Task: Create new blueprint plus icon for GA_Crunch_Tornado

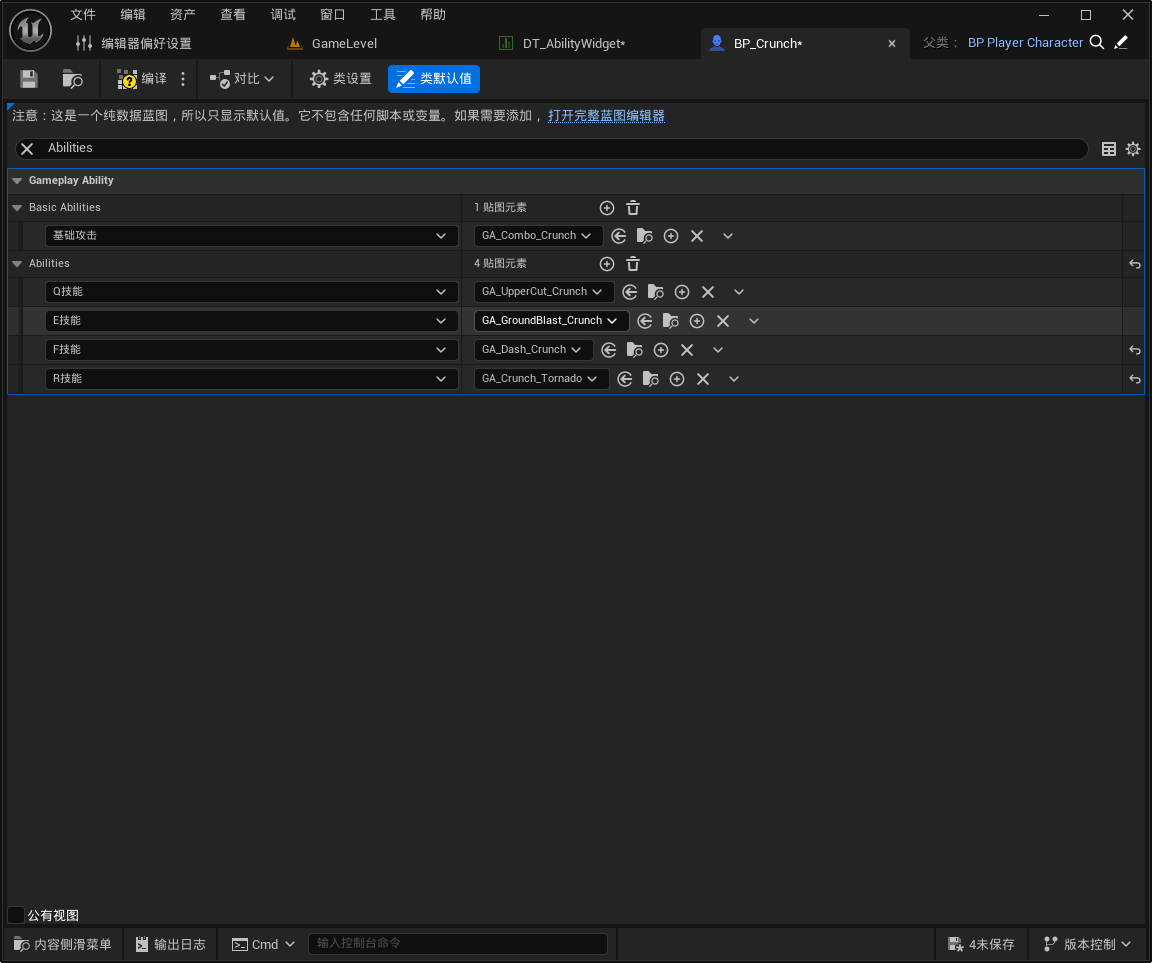Action: [677, 379]
